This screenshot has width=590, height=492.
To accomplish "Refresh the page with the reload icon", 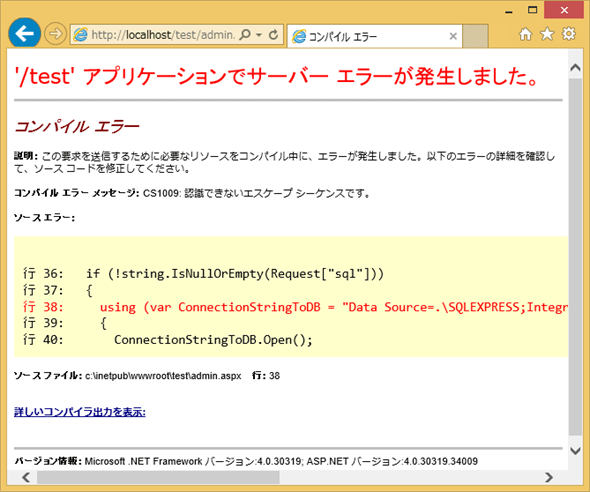I will point(274,35).
